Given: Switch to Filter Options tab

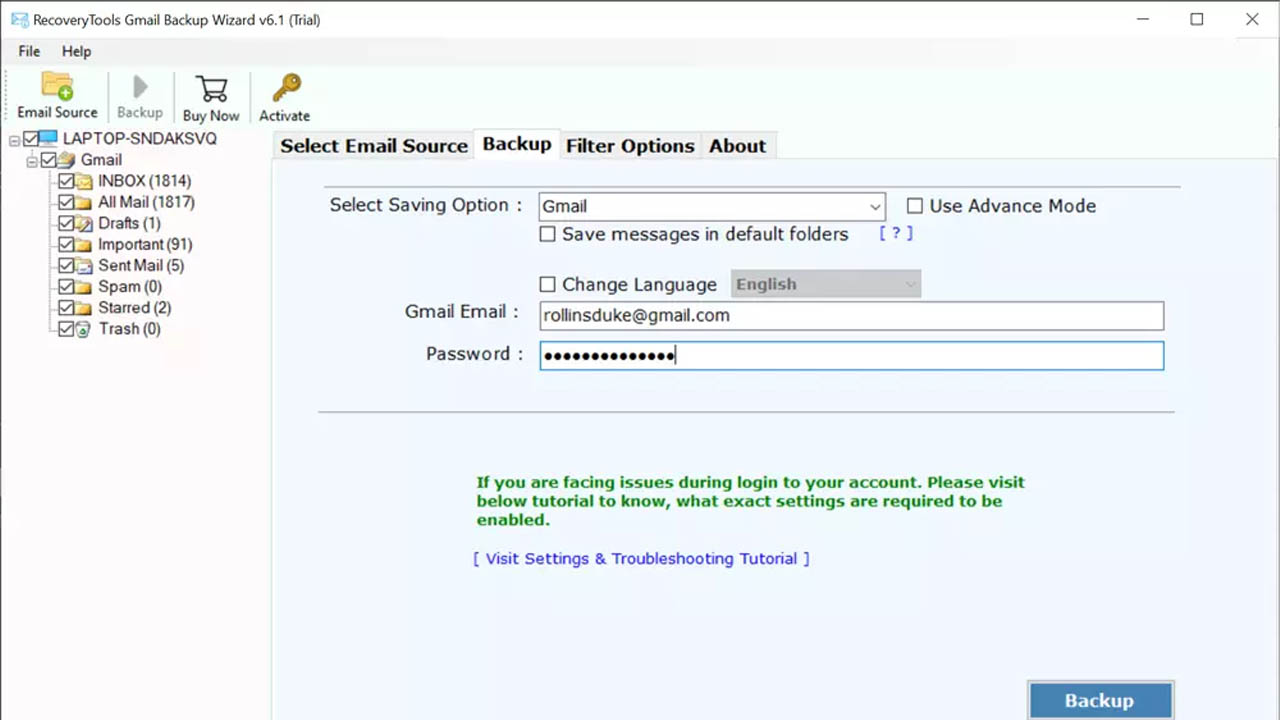Looking at the screenshot, I should pos(630,146).
